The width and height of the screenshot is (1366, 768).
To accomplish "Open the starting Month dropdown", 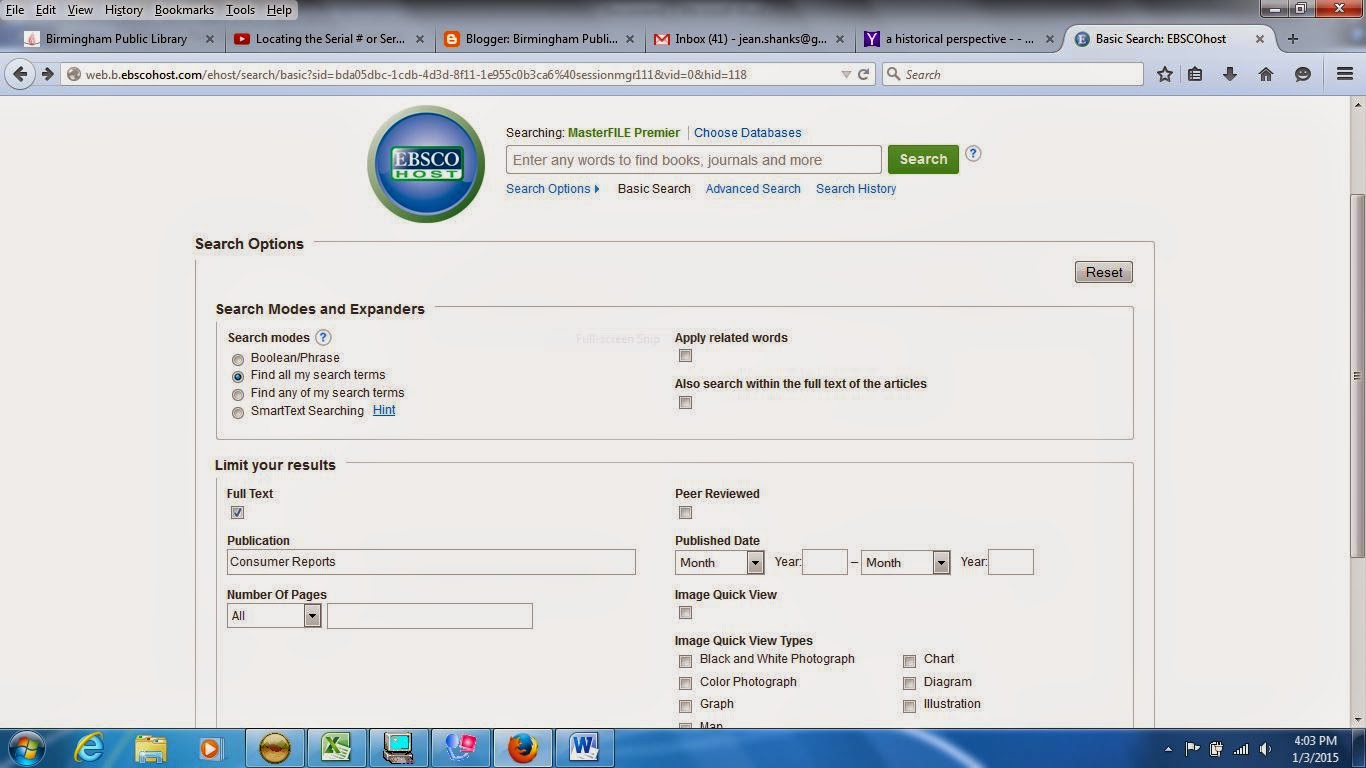I will (x=720, y=563).
